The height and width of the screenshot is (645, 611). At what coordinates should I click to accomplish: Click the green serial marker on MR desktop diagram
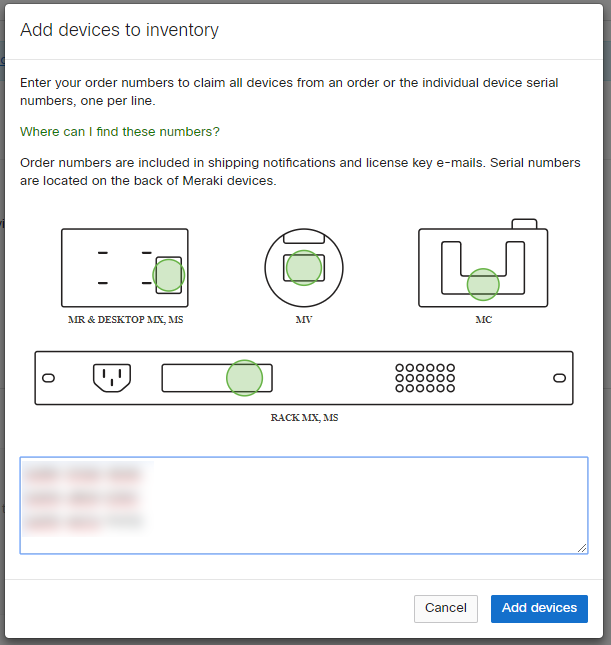click(x=169, y=275)
